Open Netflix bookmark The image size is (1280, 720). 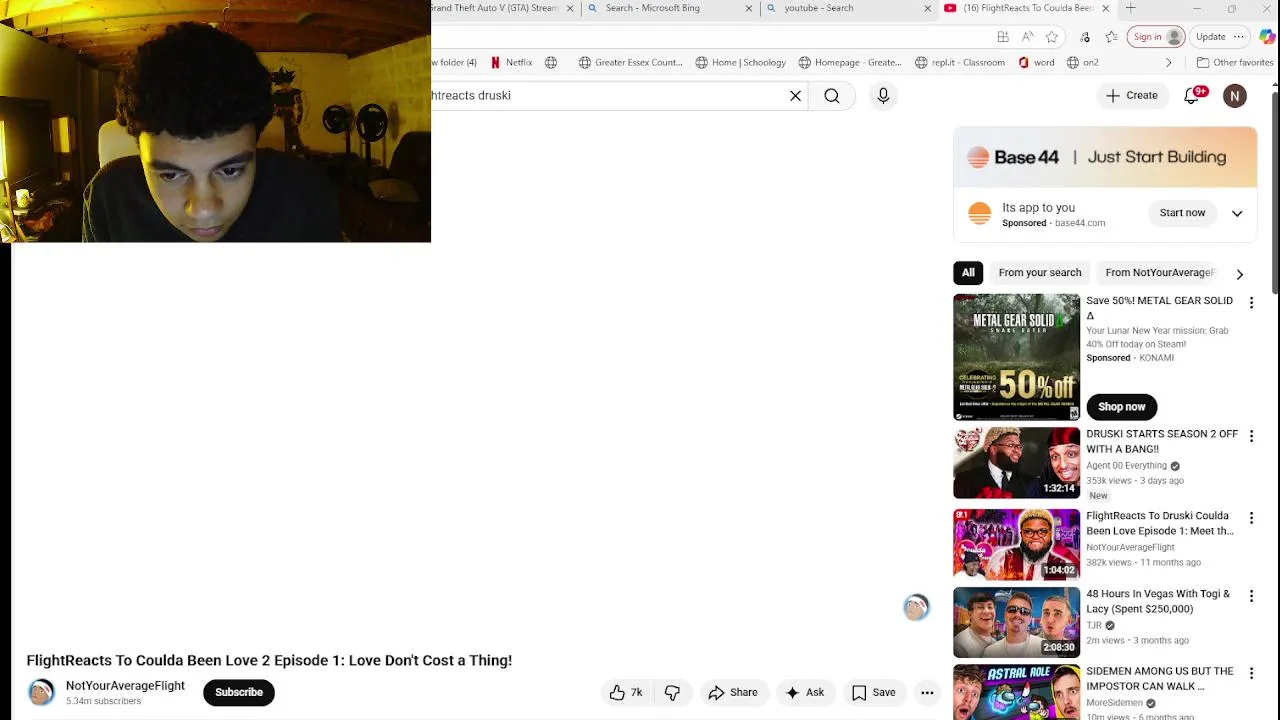tap(511, 62)
